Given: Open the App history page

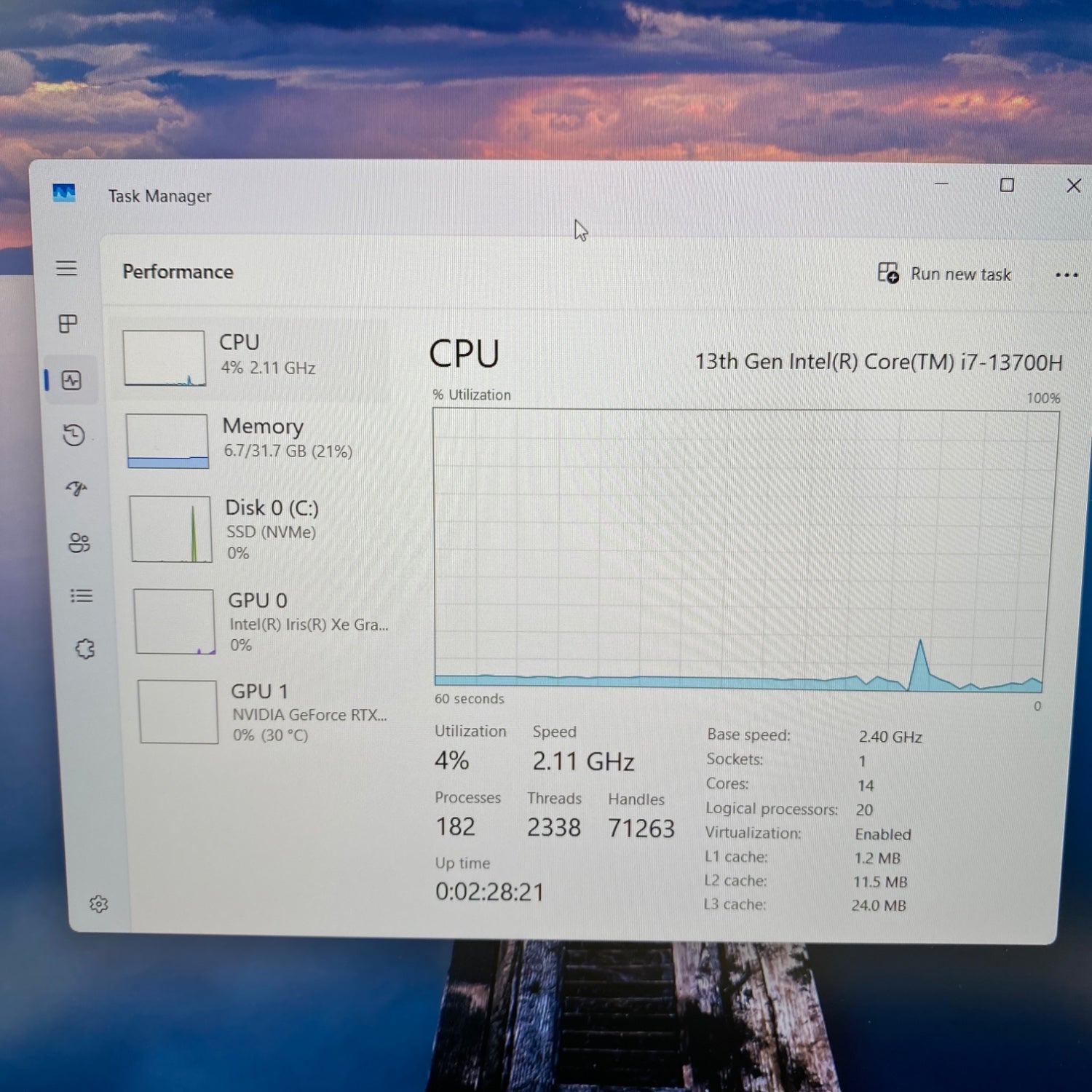Looking at the screenshot, I should 74,435.
